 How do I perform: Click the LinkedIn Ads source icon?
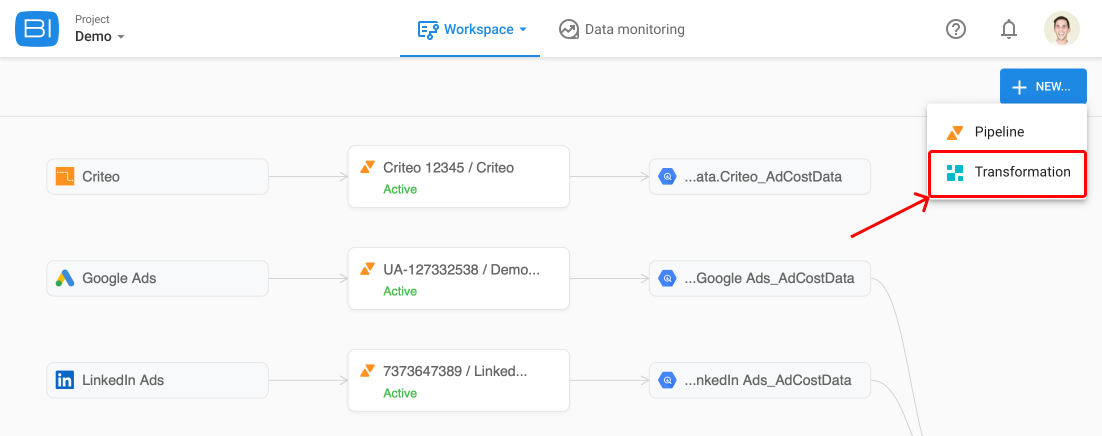tap(65, 380)
